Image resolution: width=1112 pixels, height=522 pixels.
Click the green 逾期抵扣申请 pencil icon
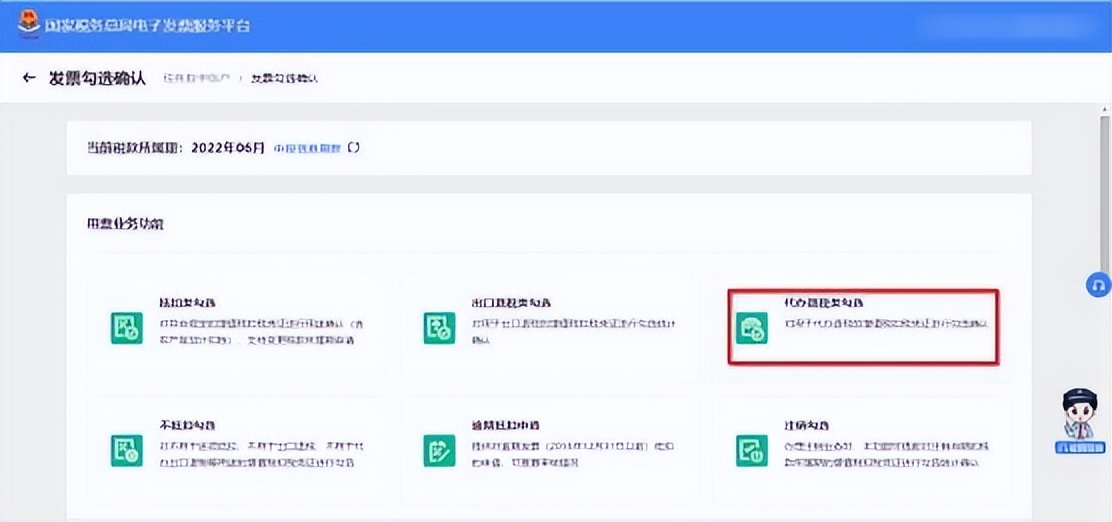pyautogui.click(x=439, y=450)
